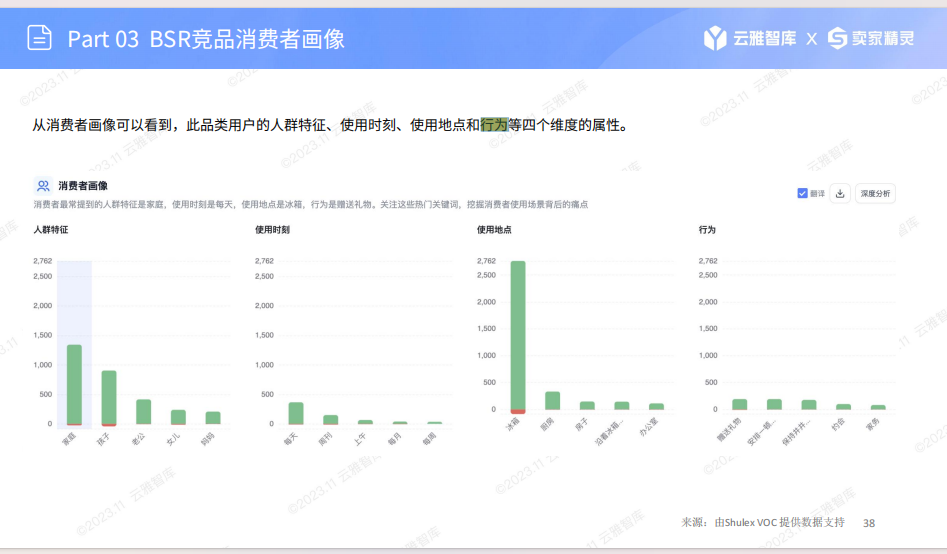Screen dimensions: 947x554
Task: Click the people icon beside 消费者画像
Action: click(x=43, y=185)
